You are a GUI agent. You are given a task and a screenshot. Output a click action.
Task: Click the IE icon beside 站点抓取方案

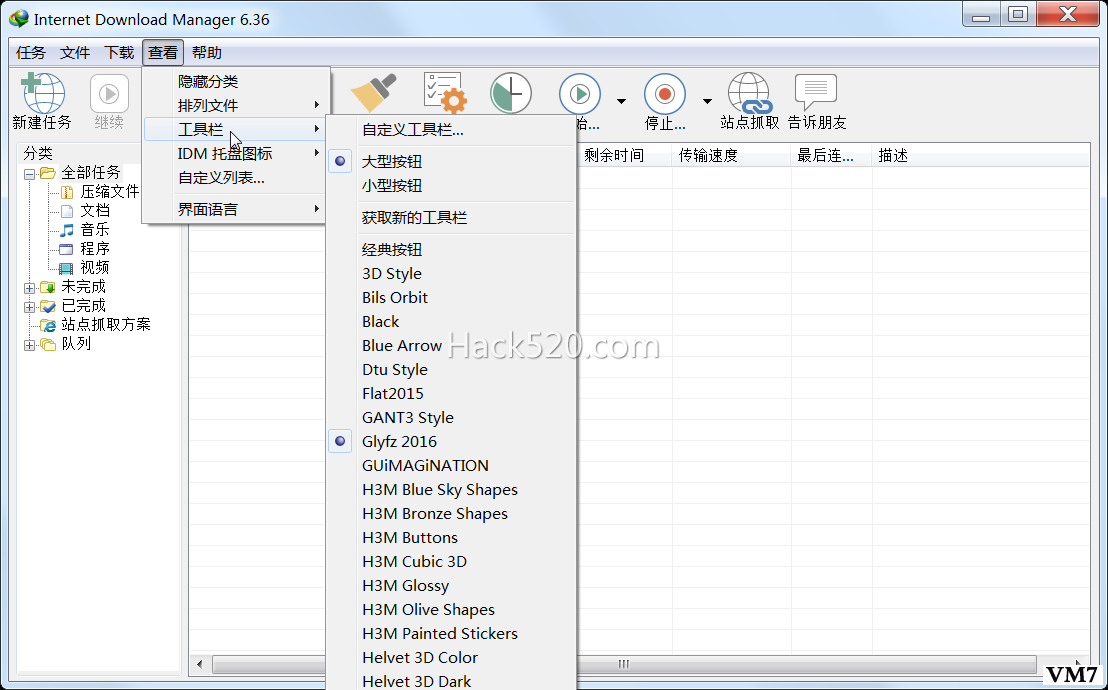click(47, 325)
